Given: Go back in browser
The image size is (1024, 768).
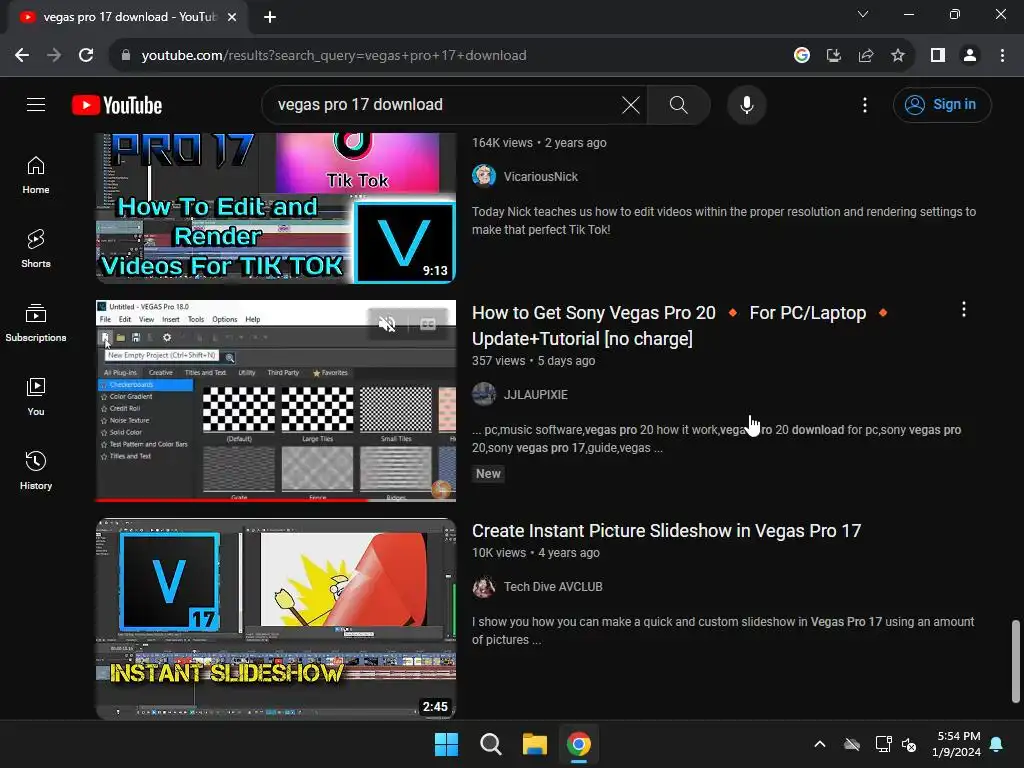Looking at the screenshot, I should point(22,56).
